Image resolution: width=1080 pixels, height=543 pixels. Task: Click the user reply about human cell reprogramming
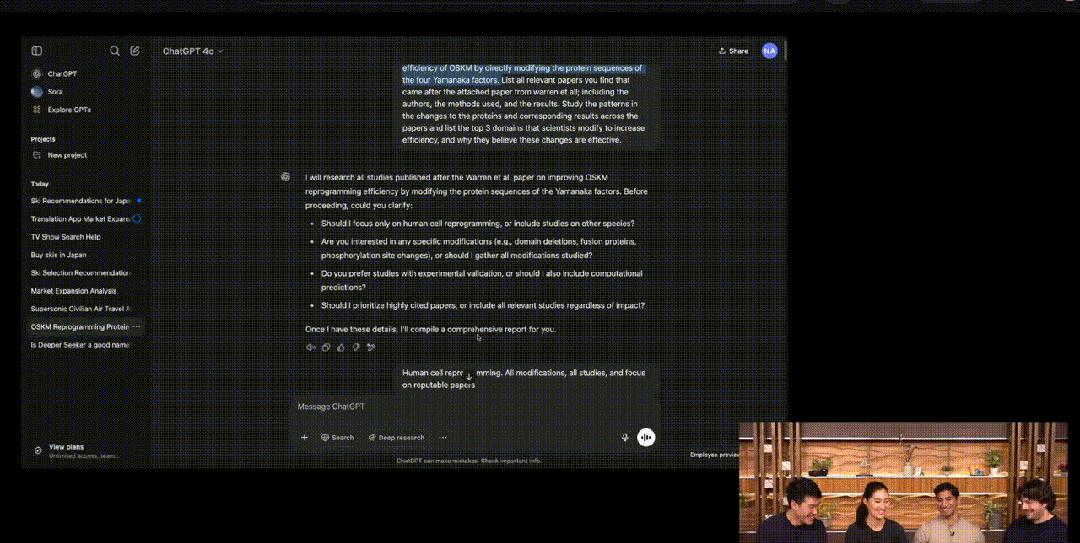click(526, 378)
